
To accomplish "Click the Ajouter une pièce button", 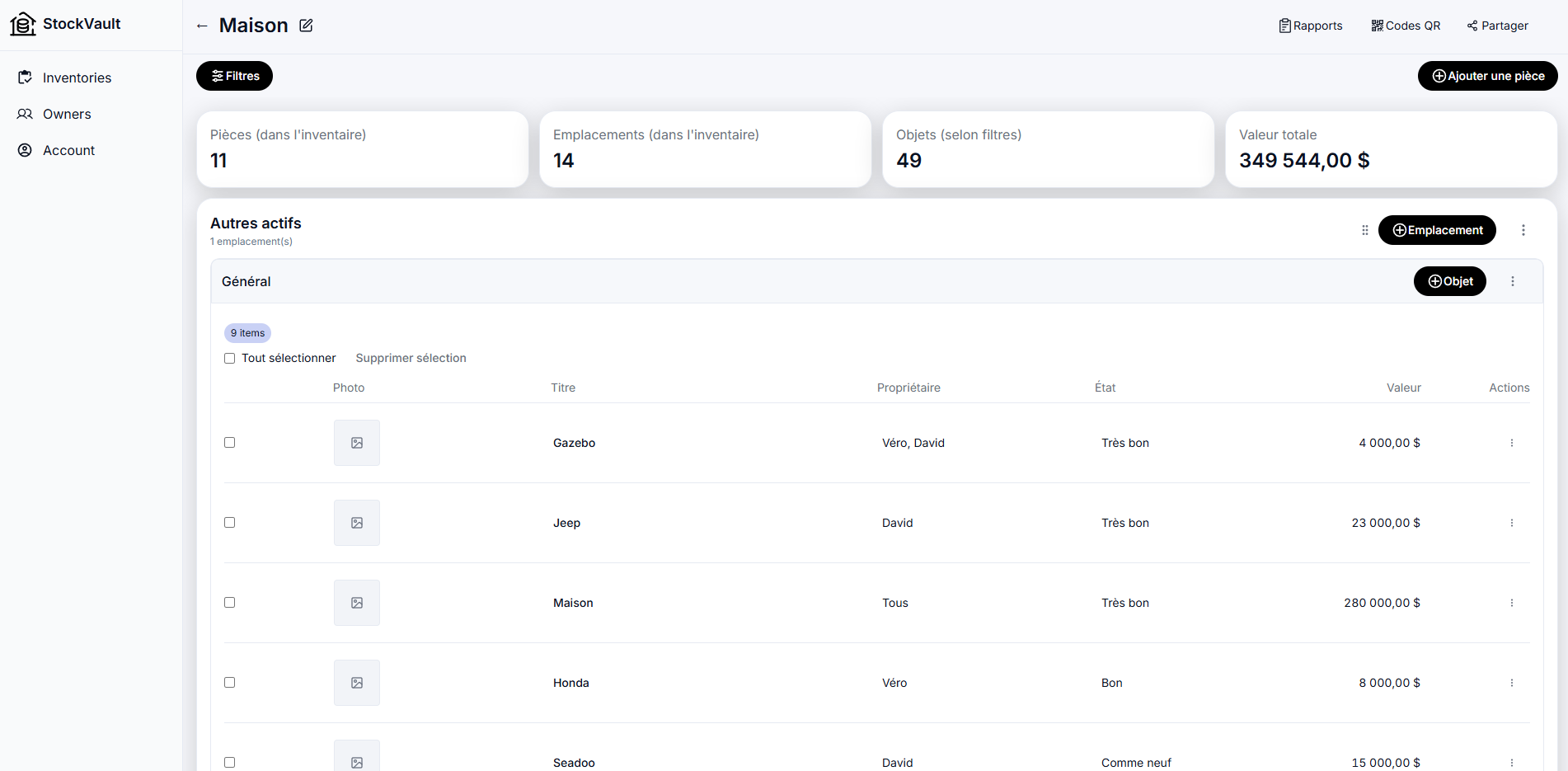I will 1487,76.
